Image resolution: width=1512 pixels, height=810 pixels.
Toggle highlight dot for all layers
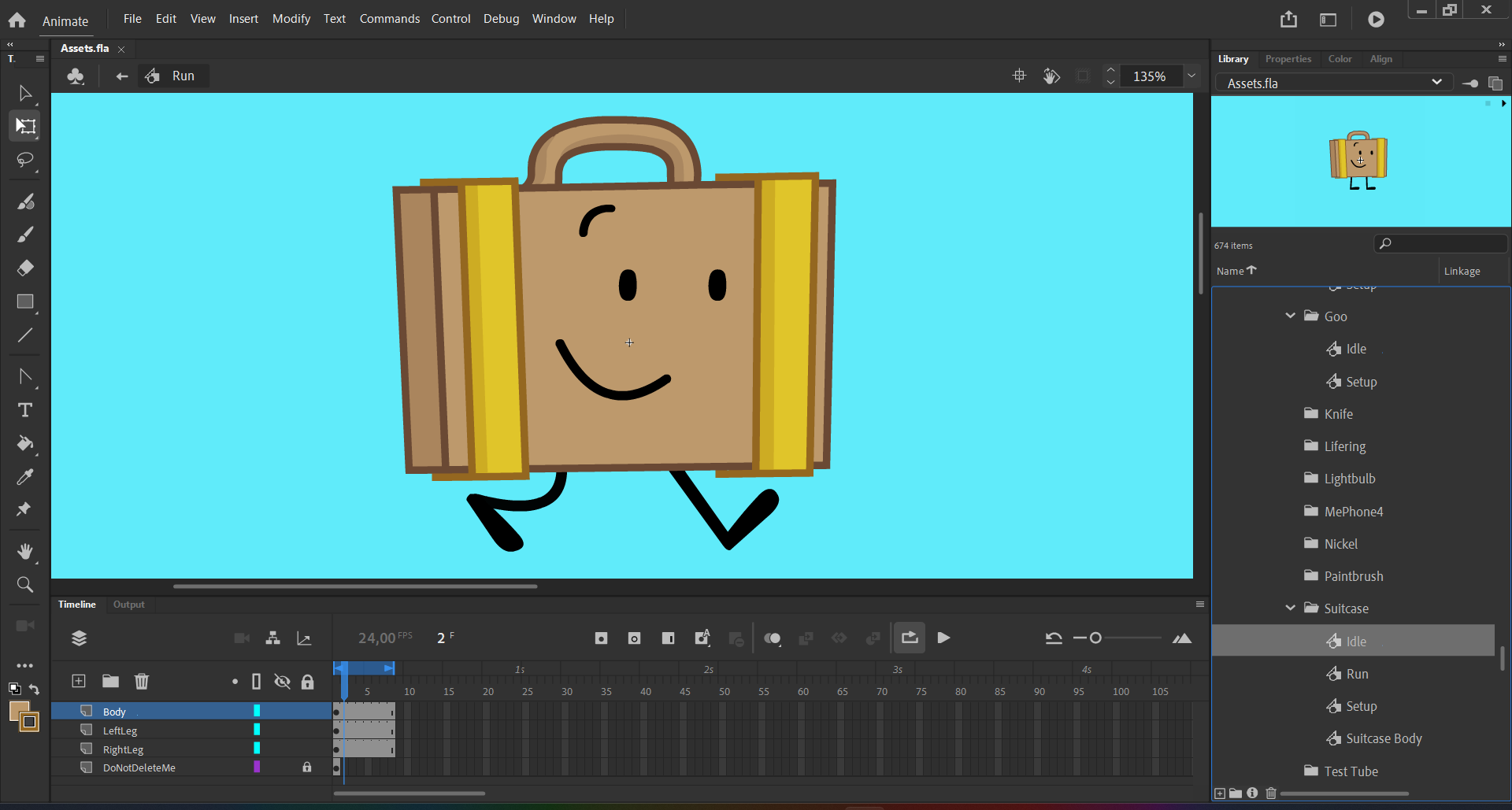pyautogui.click(x=235, y=682)
